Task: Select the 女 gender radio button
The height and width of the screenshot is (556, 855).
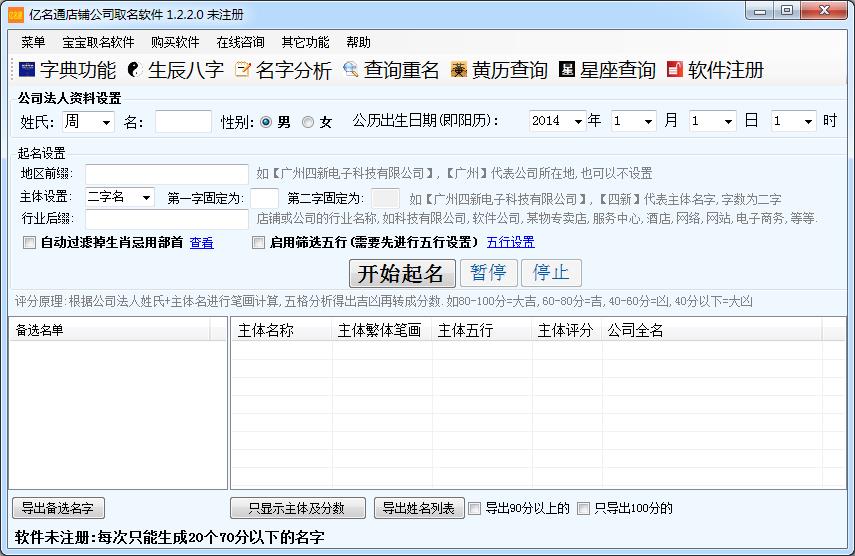Action: [308, 122]
